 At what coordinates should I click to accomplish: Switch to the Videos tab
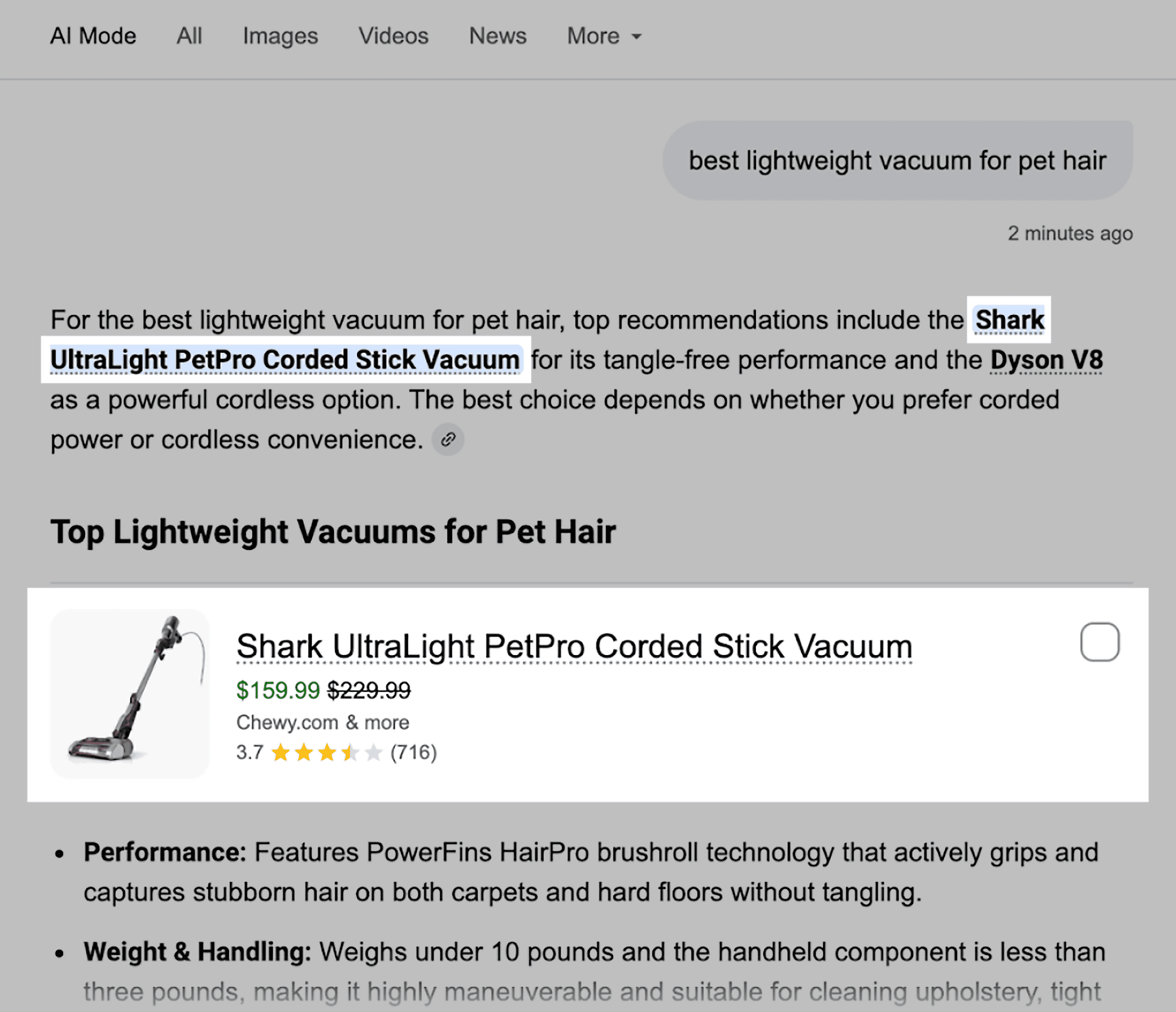[393, 36]
